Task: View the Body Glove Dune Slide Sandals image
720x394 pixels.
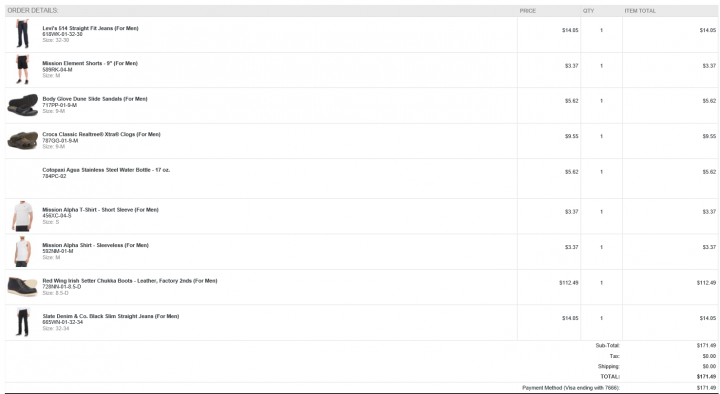Action: pos(22,105)
